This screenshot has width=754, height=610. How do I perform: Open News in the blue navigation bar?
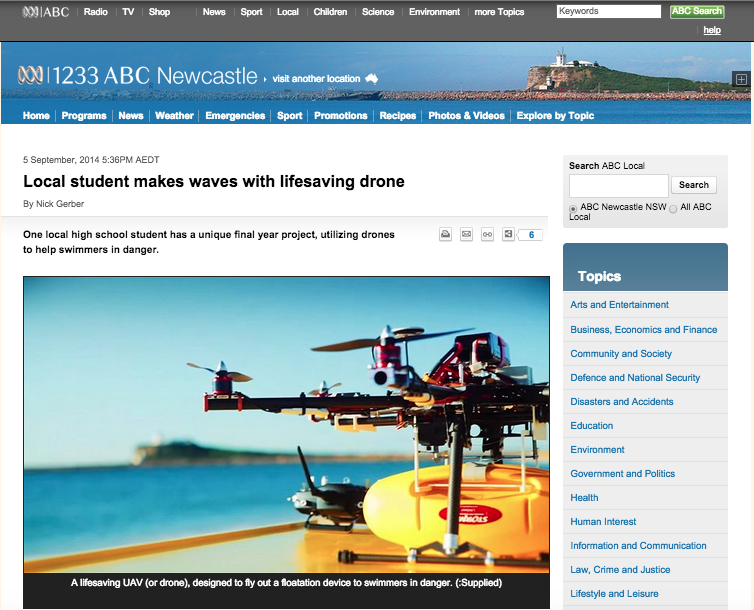click(x=131, y=116)
